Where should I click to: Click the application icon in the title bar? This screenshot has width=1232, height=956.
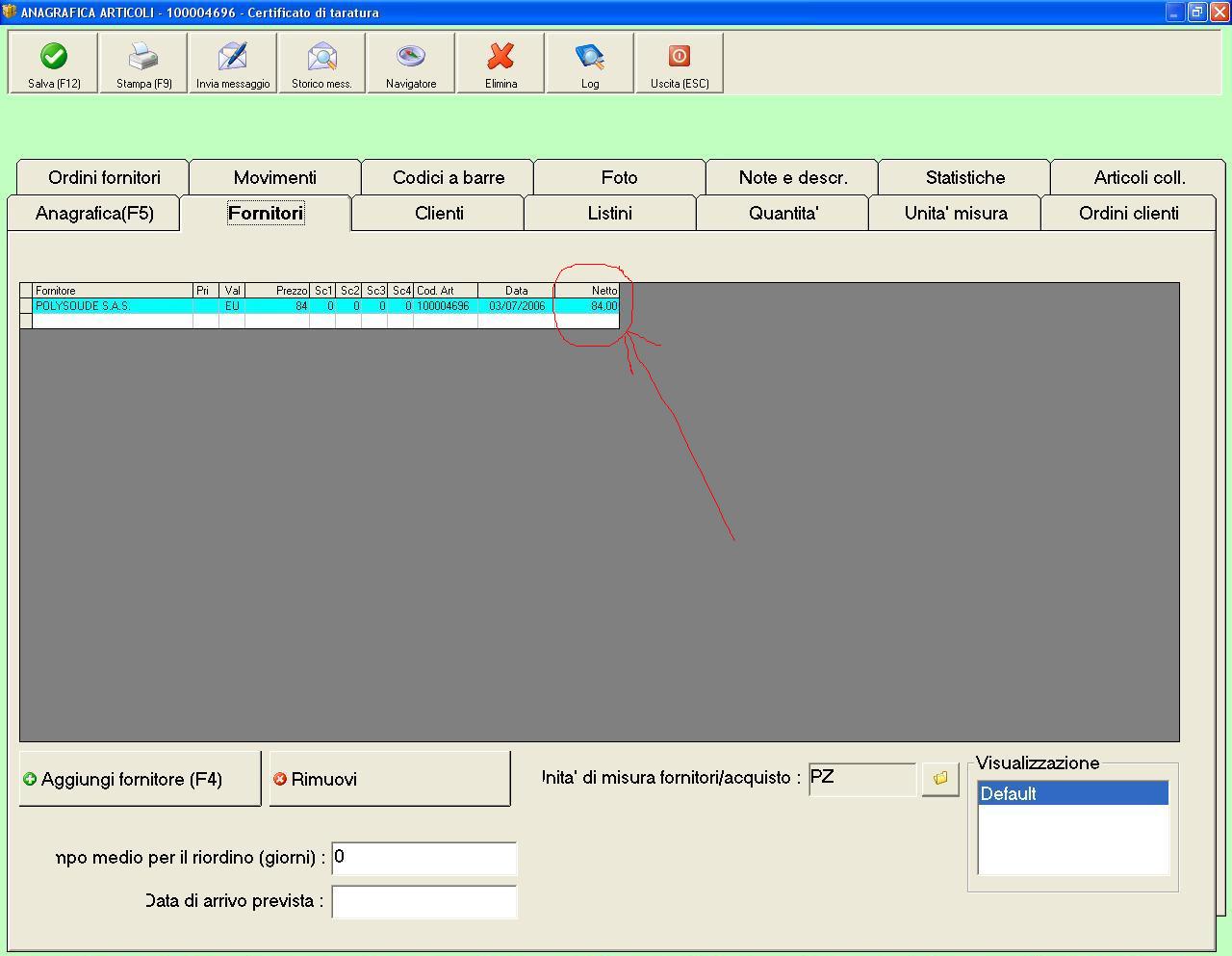(x=10, y=13)
